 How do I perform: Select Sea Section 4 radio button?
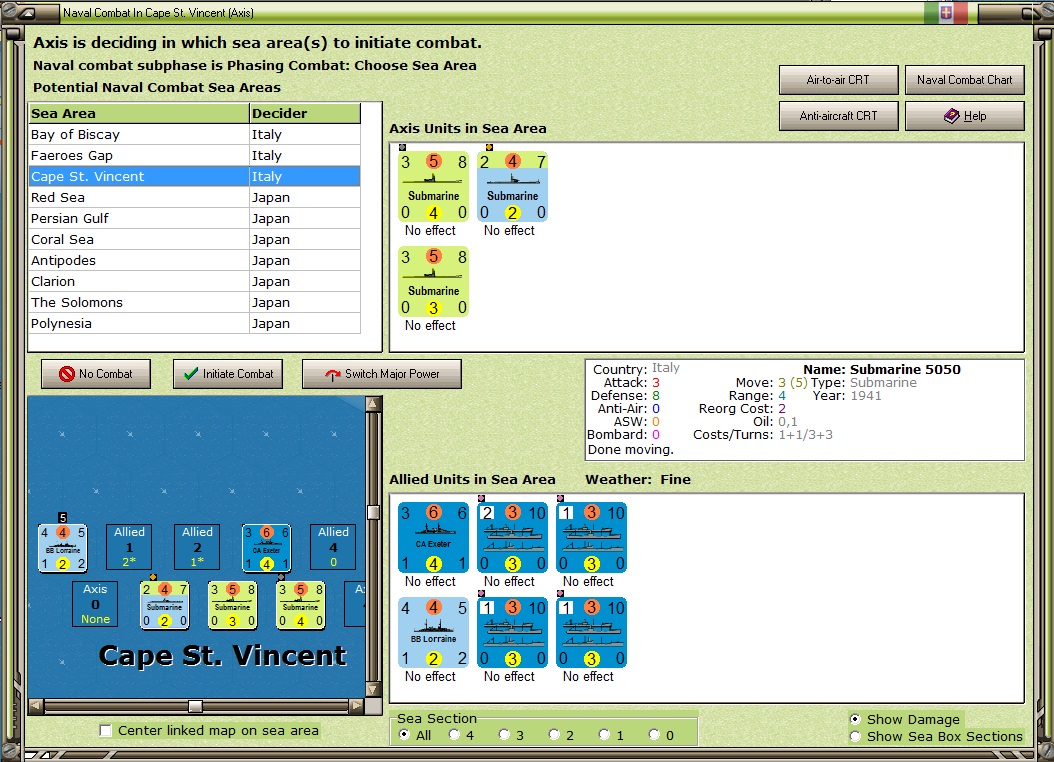point(454,735)
